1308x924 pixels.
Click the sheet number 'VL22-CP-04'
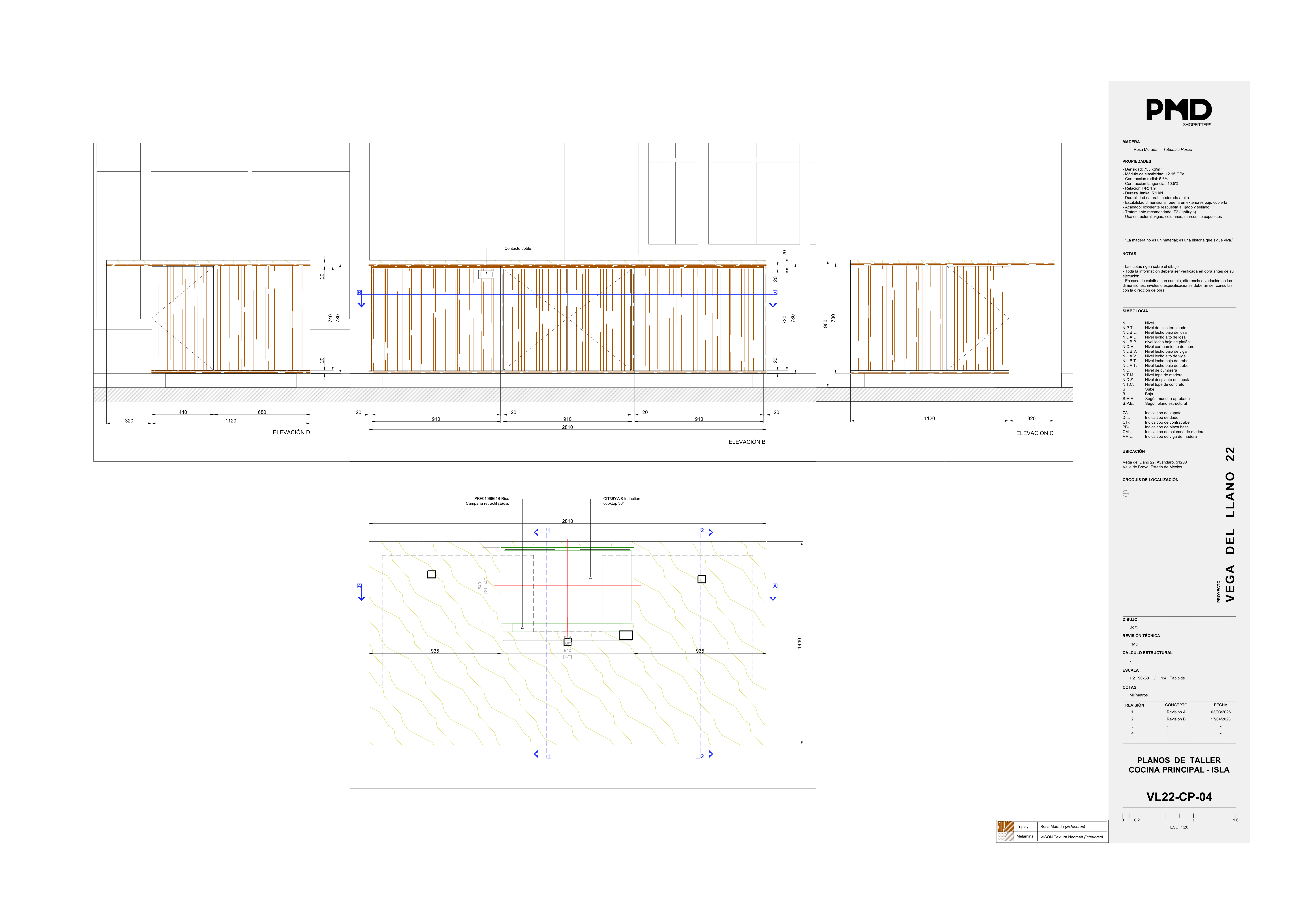(1179, 797)
